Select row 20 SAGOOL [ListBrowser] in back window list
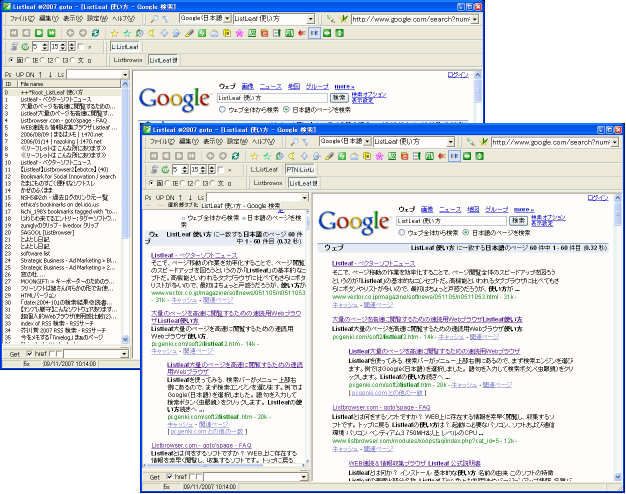This screenshot has width=626, height=494. click(x=62, y=232)
